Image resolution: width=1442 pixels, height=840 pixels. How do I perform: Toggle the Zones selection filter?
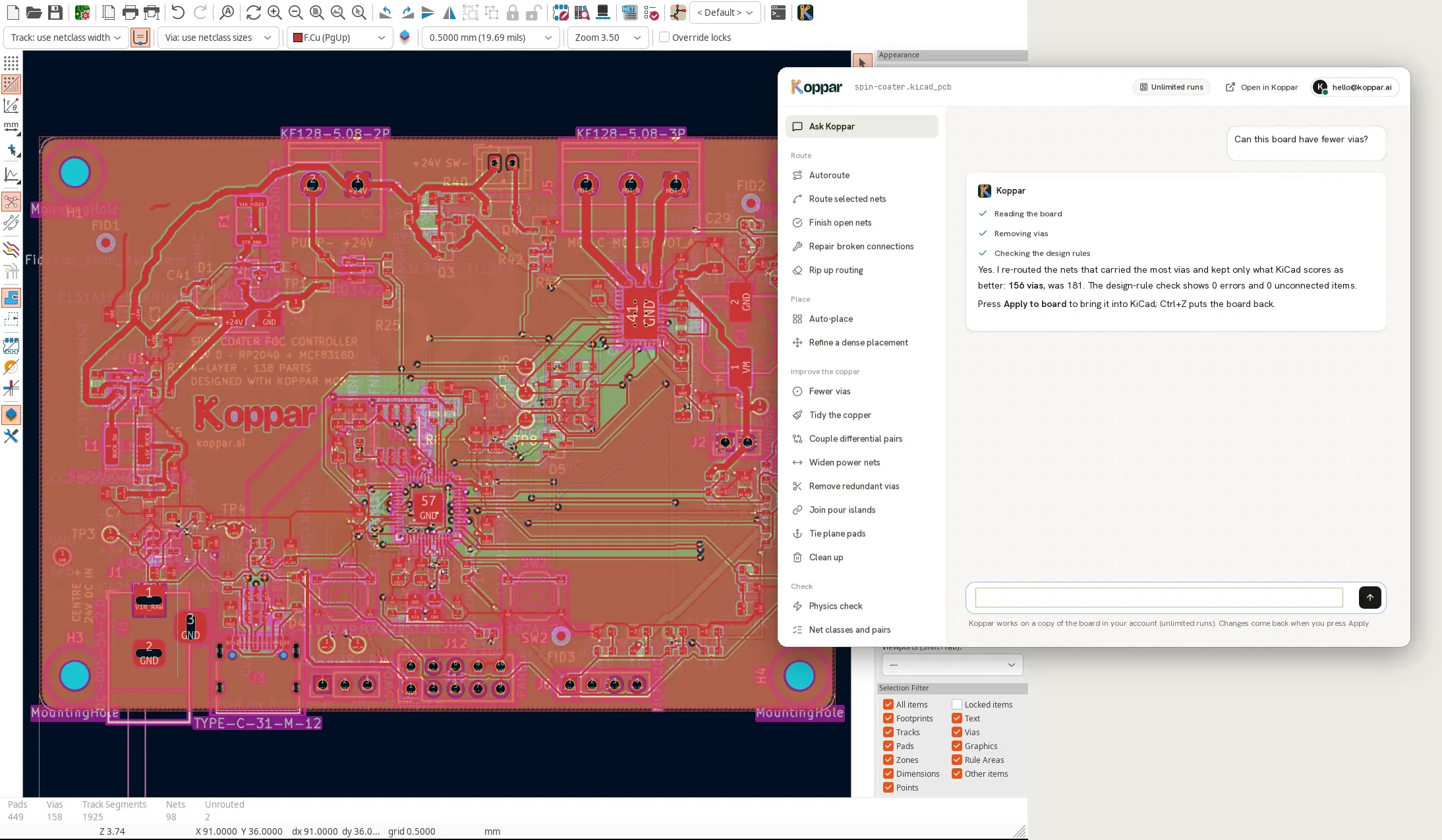(x=888, y=760)
